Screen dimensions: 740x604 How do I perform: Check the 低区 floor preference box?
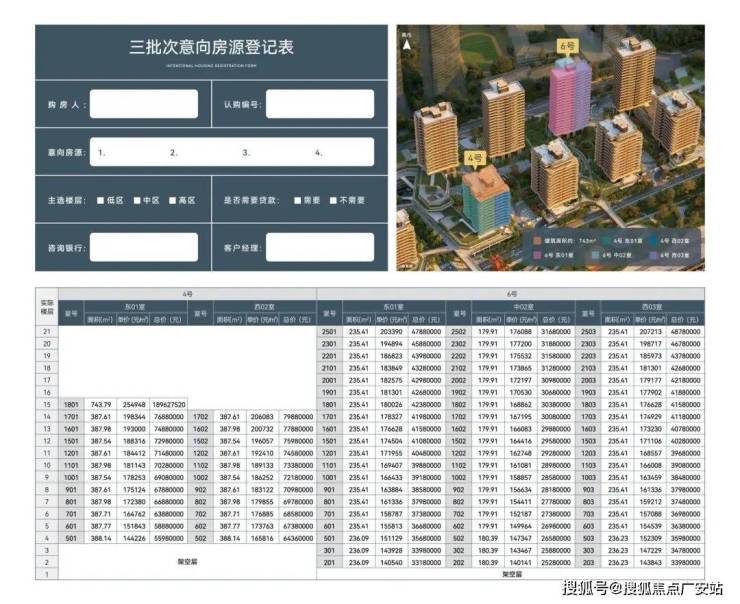pos(101,200)
